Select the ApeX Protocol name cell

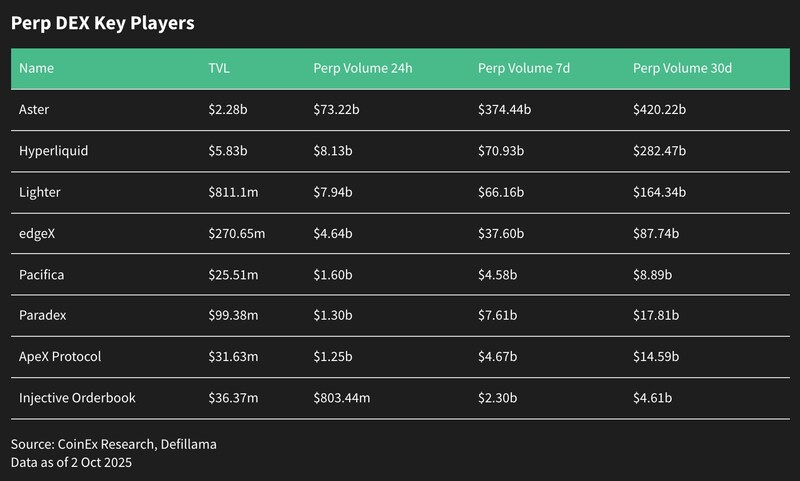point(60,356)
